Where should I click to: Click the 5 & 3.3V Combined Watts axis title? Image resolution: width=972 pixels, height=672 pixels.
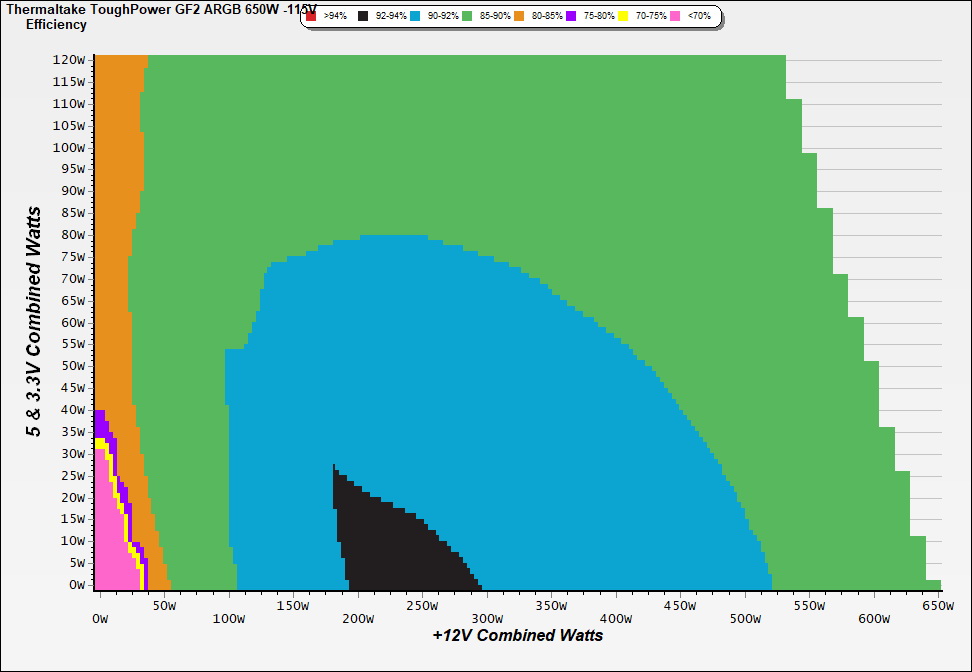tap(35, 322)
